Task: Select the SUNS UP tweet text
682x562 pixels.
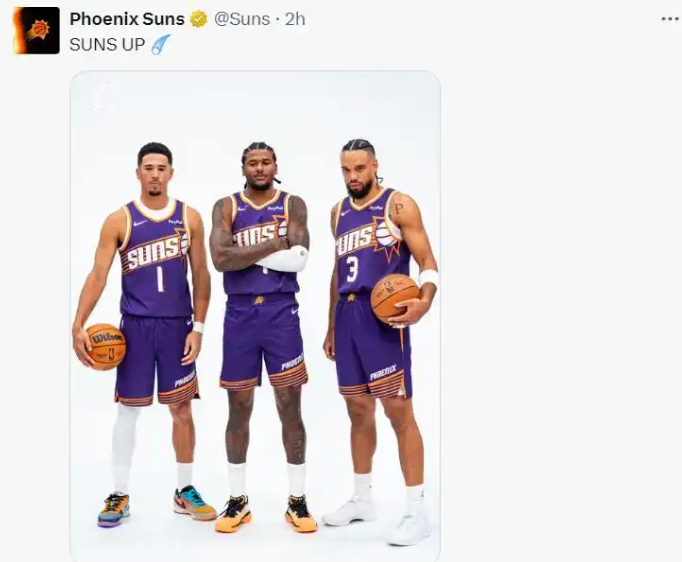Action: click(107, 44)
